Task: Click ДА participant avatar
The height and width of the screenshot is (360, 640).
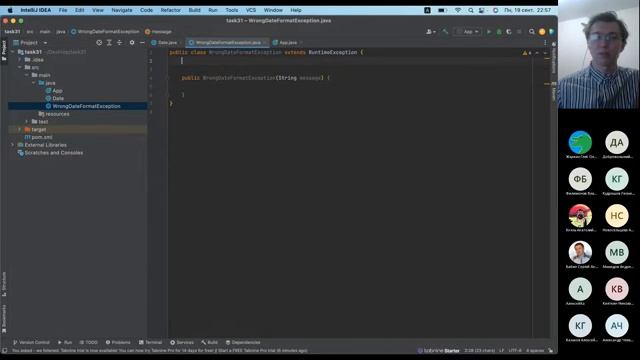Action: point(616,142)
